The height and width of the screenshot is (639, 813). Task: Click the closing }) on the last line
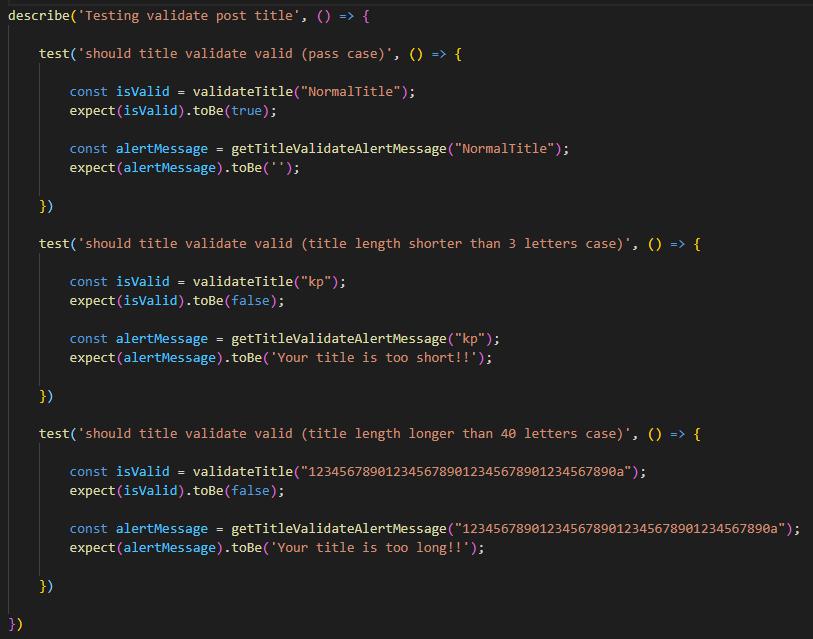pos(15,623)
